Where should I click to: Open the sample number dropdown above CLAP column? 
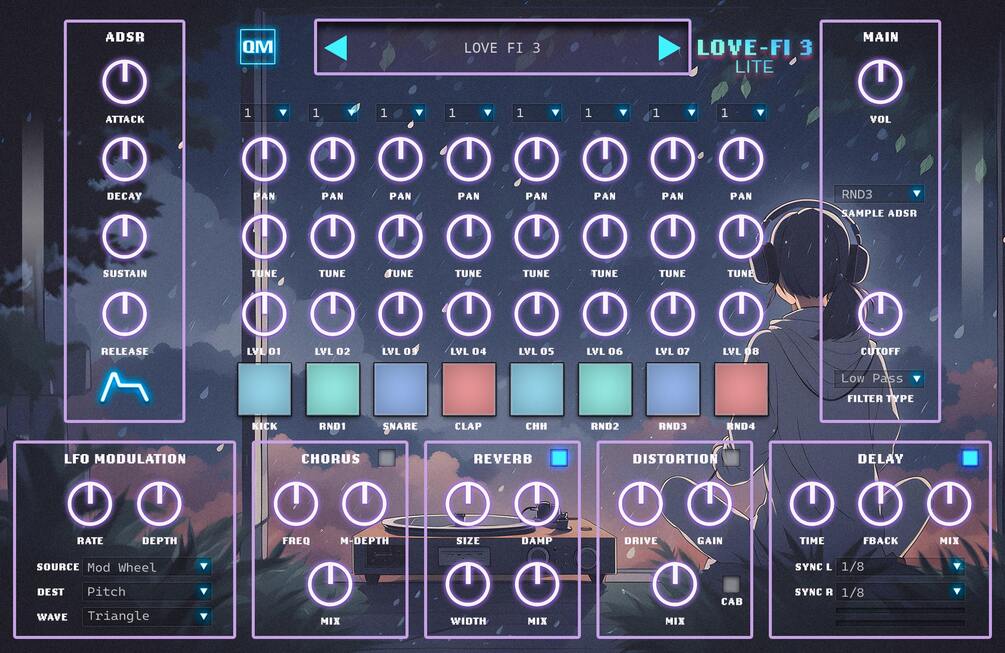pos(469,113)
